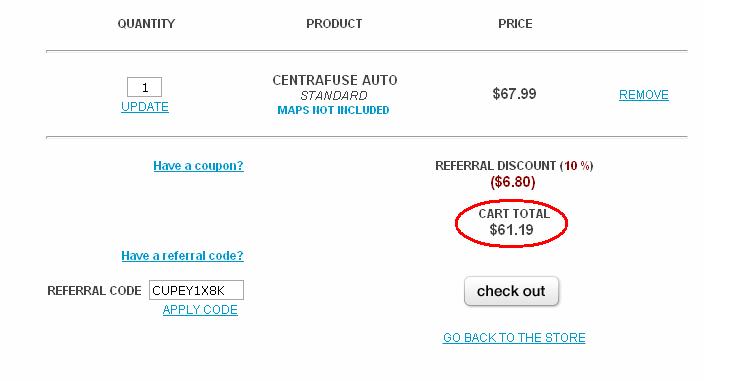Click the UPDATE link under quantity

click(x=145, y=107)
